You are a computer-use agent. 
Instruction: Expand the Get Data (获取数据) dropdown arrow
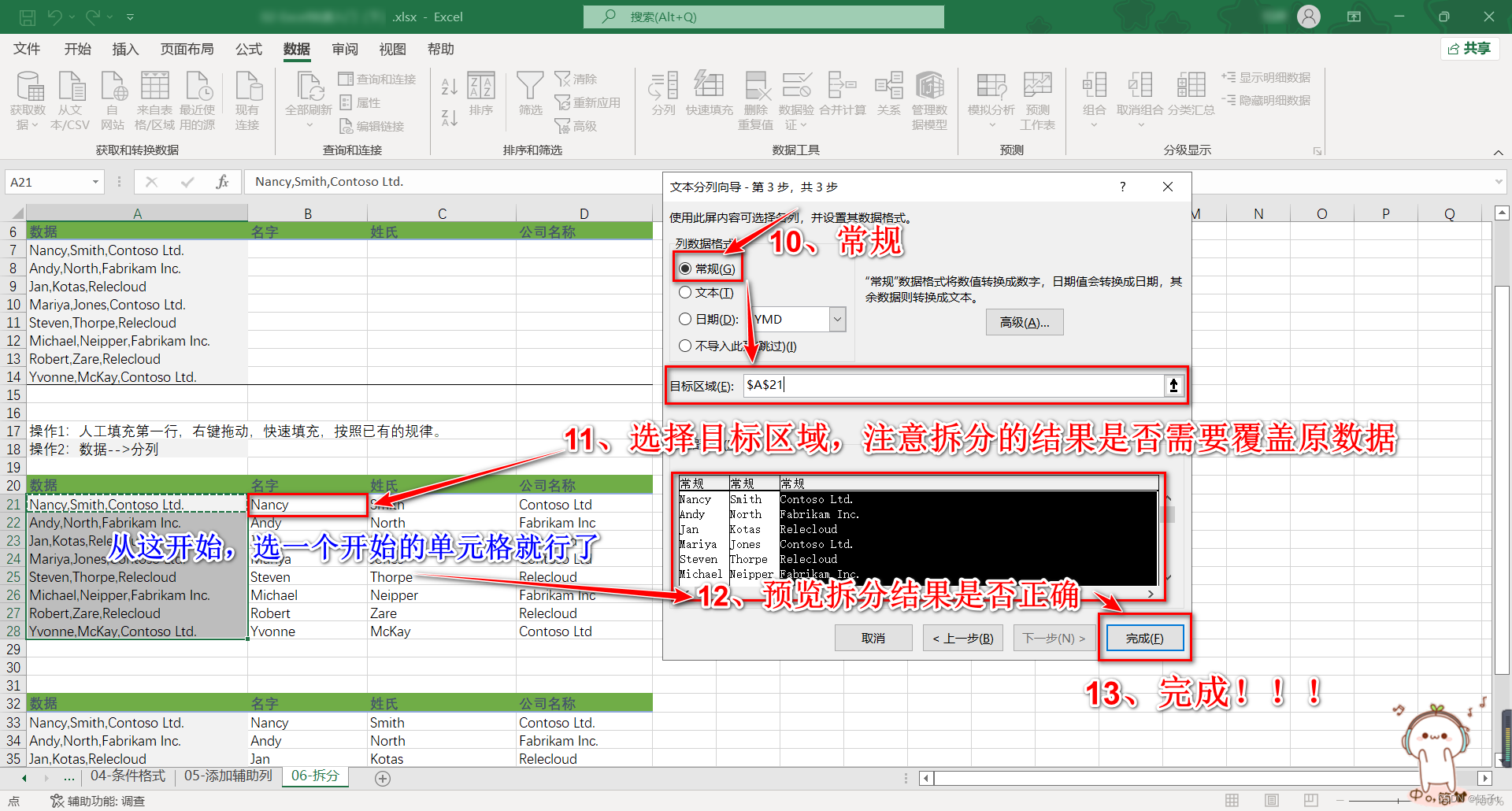(x=35, y=126)
